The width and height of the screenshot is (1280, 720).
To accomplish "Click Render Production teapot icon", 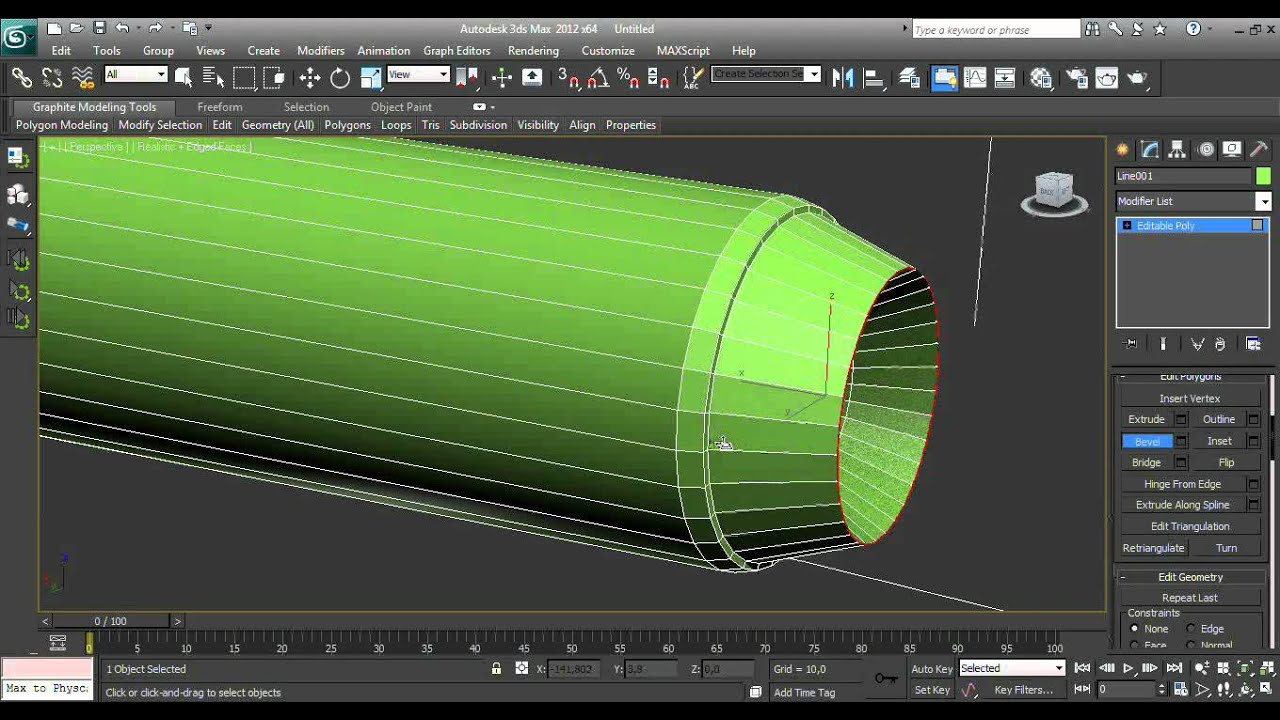I will pyautogui.click(x=1137, y=77).
